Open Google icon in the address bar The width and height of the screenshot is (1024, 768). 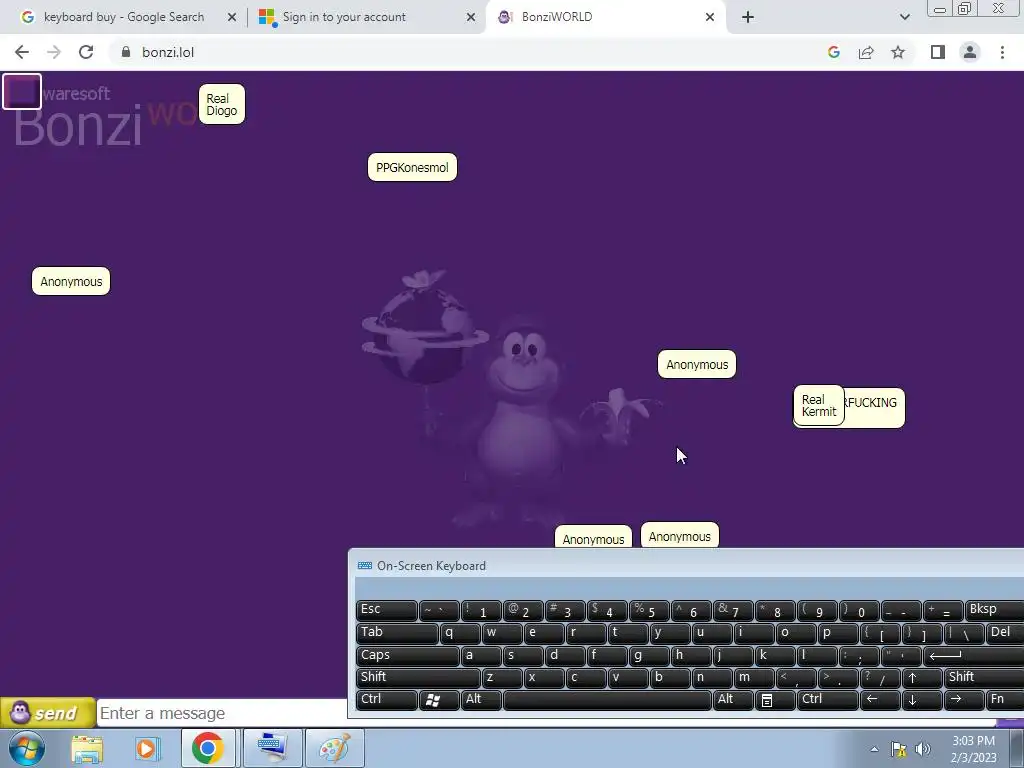pos(833,52)
